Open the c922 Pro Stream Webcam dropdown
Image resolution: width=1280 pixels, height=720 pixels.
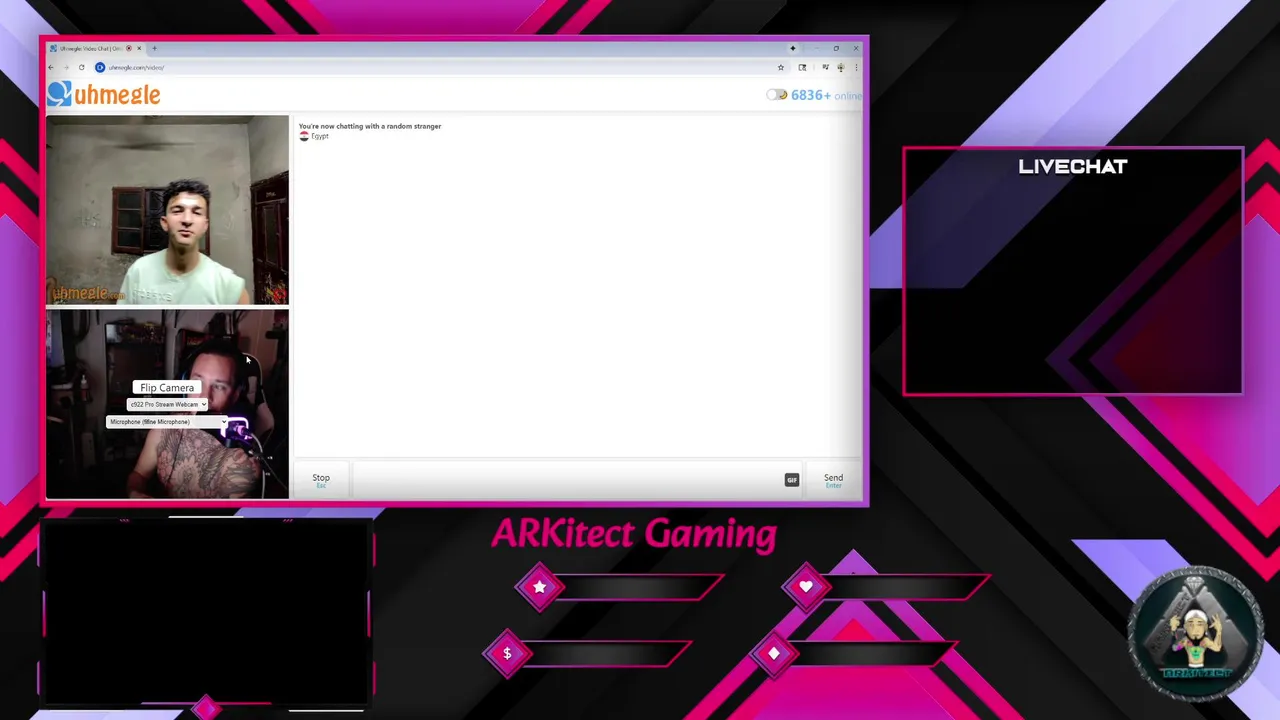pos(167,404)
